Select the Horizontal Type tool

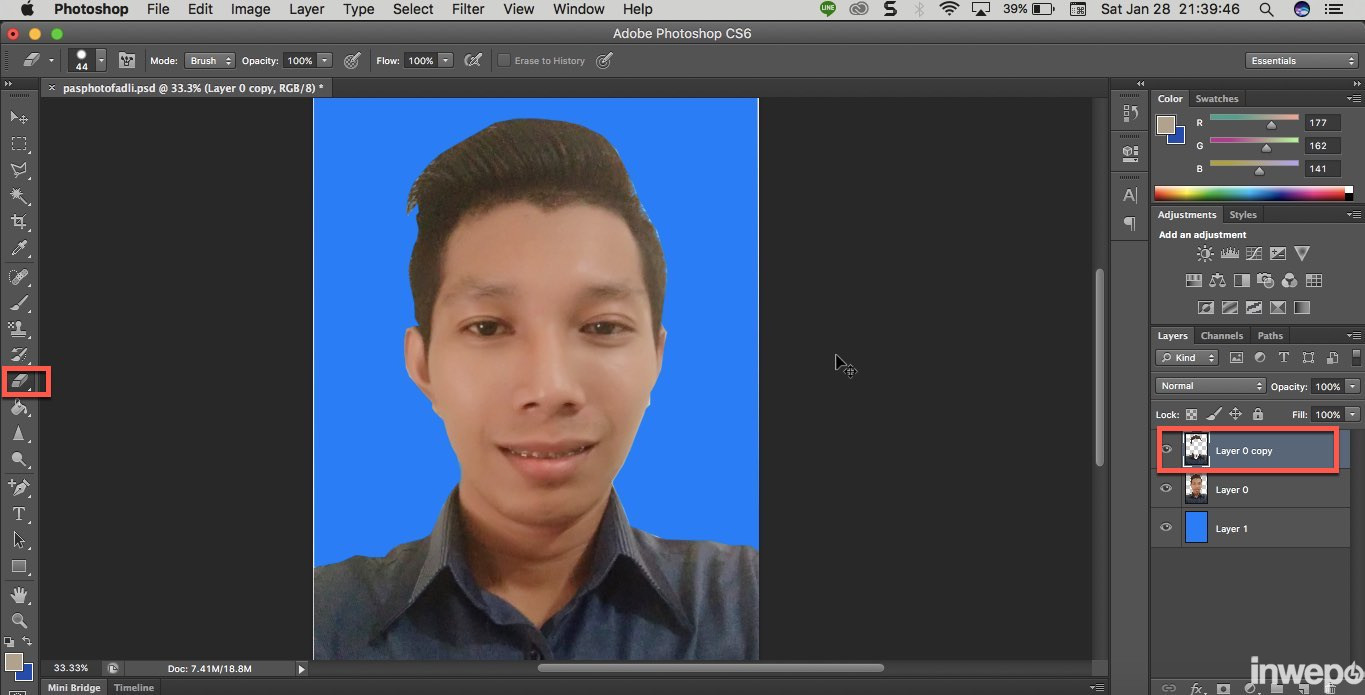(19, 514)
